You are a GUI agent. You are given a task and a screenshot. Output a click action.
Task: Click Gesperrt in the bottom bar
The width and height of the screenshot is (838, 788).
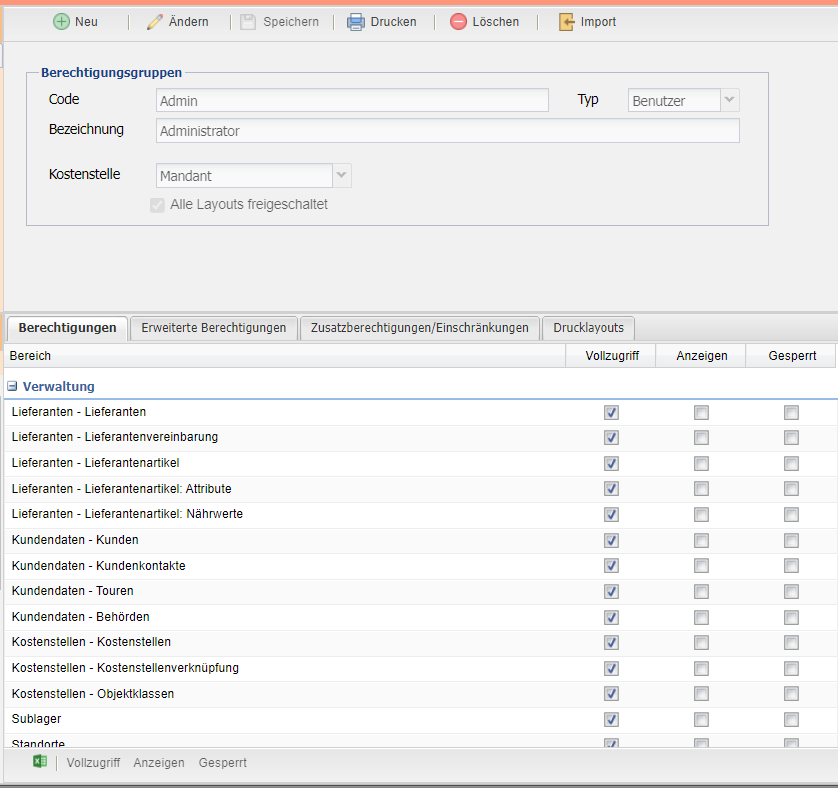223,763
